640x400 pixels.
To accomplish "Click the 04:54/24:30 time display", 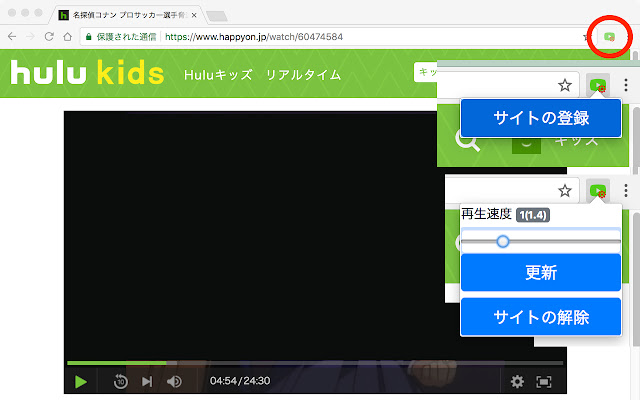I will 240,381.
